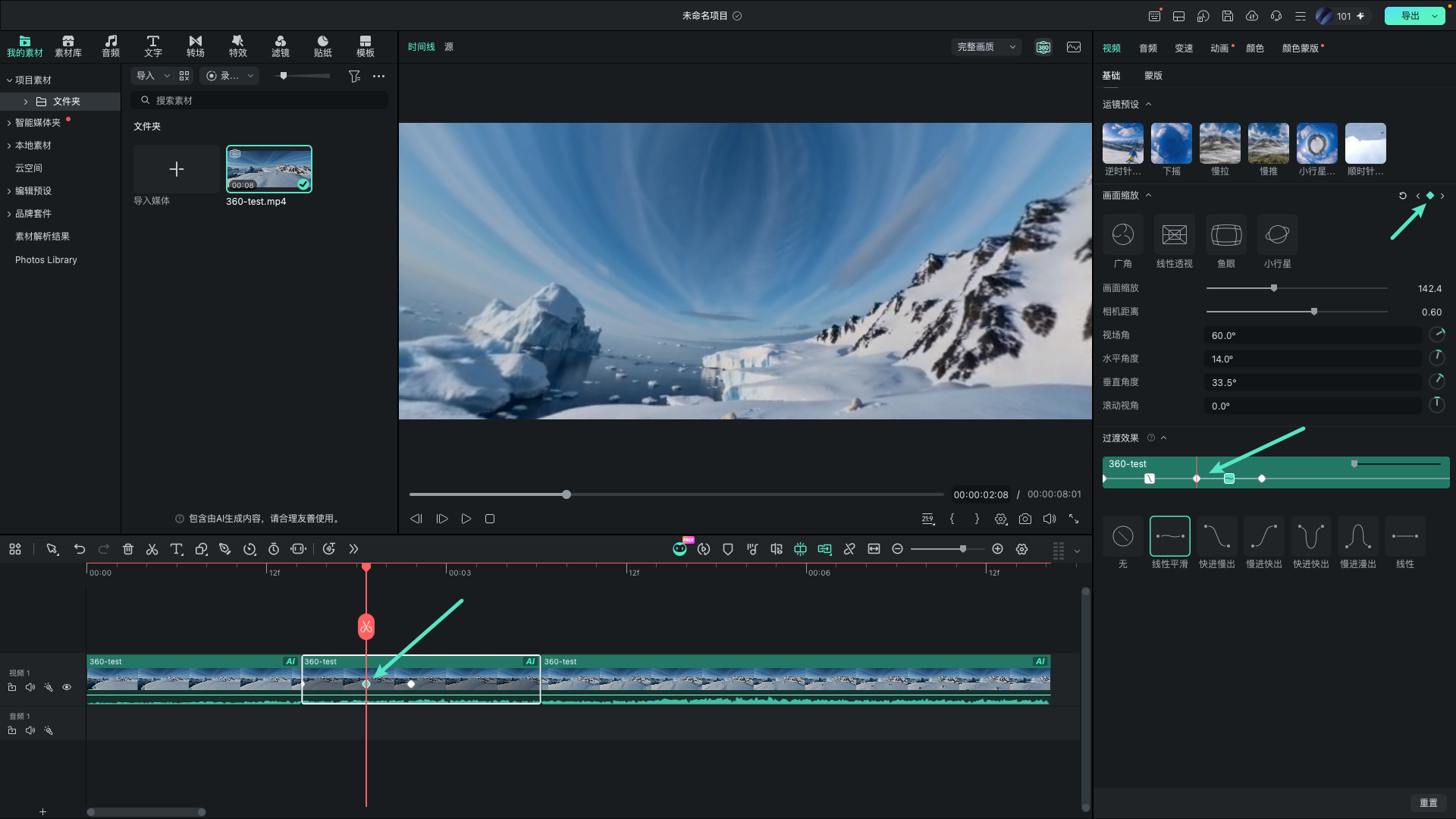Take a snapshot with the camera icon

coord(1025,519)
